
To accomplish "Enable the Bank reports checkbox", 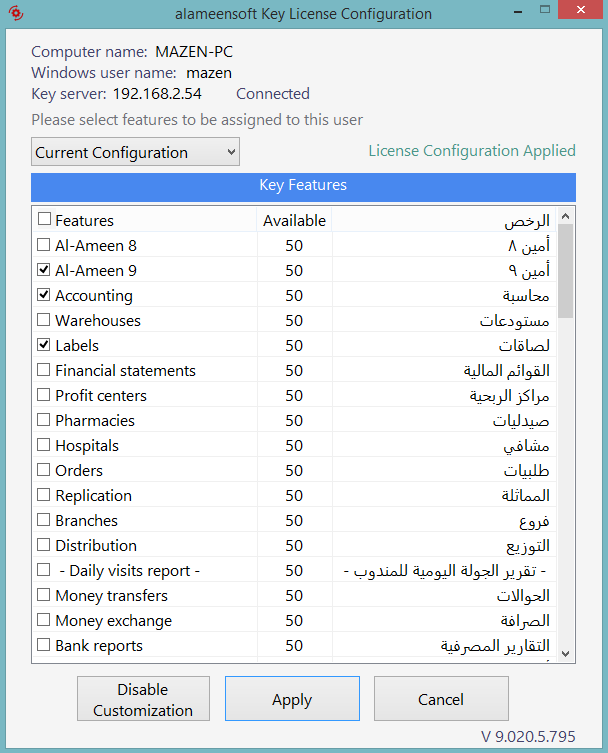I will coord(44,644).
